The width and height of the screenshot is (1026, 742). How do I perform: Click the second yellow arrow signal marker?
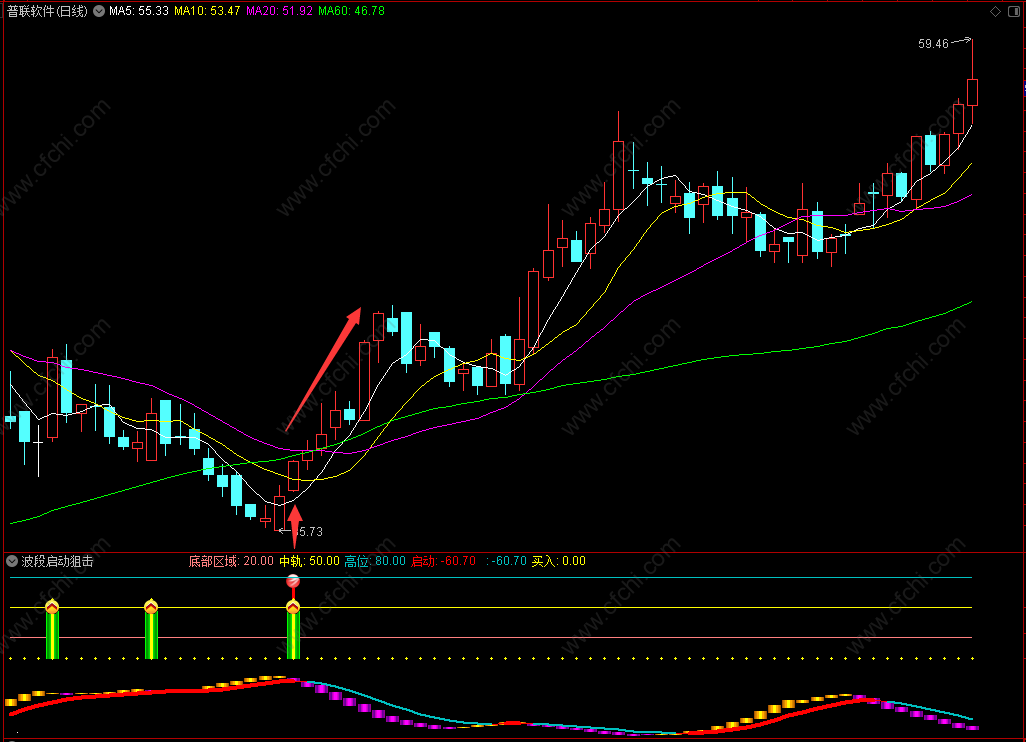(x=151, y=606)
